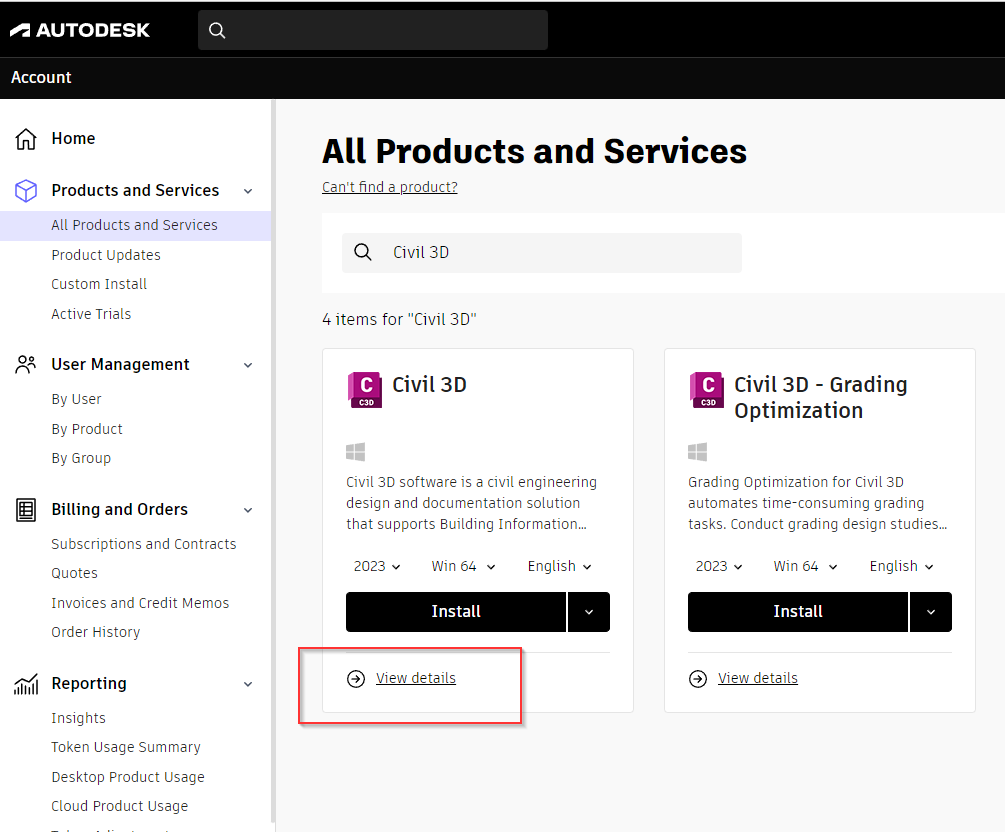Click the Products and Services cube icon

tap(26, 191)
